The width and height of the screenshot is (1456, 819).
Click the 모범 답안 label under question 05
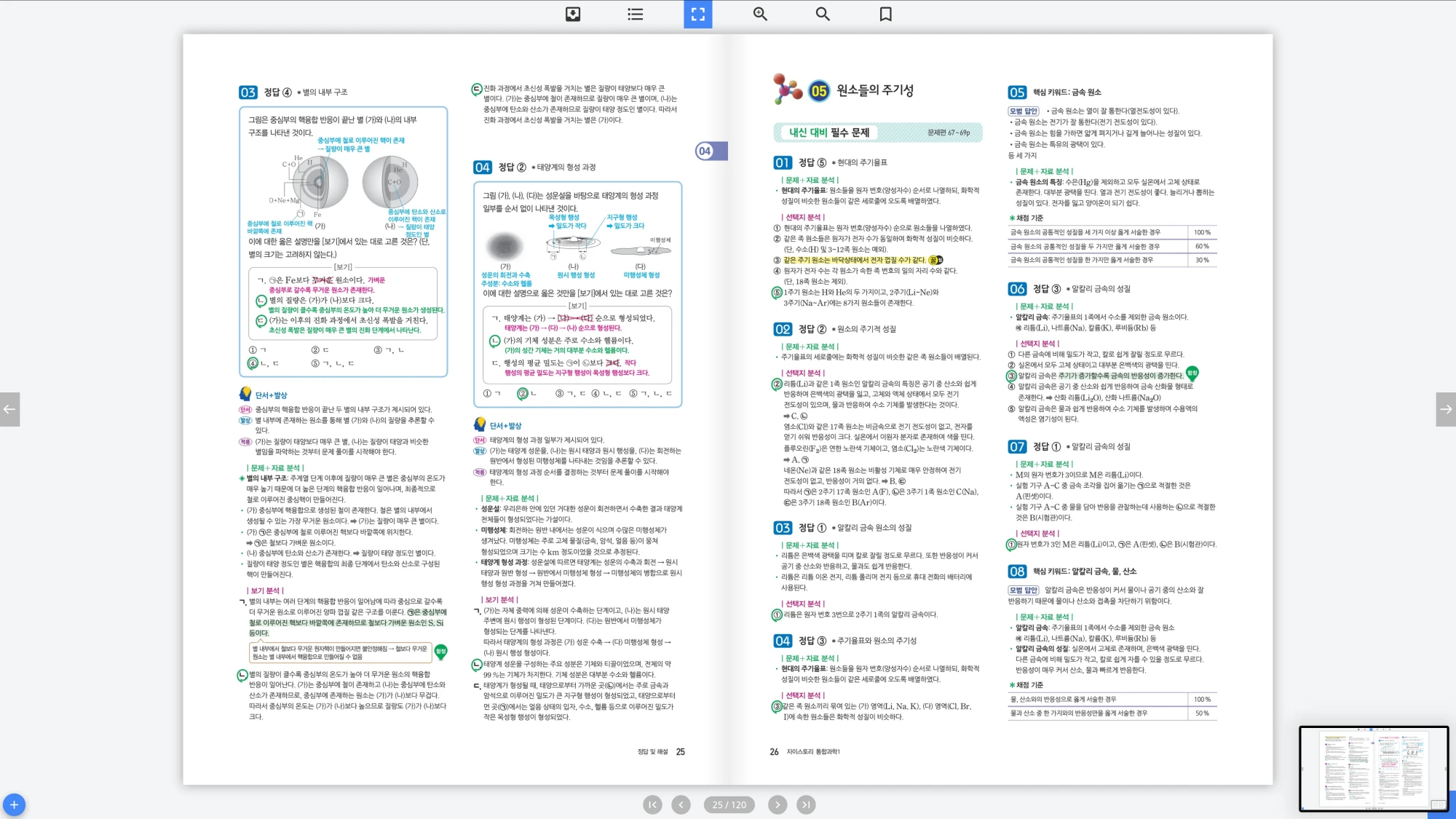pos(1024,111)
